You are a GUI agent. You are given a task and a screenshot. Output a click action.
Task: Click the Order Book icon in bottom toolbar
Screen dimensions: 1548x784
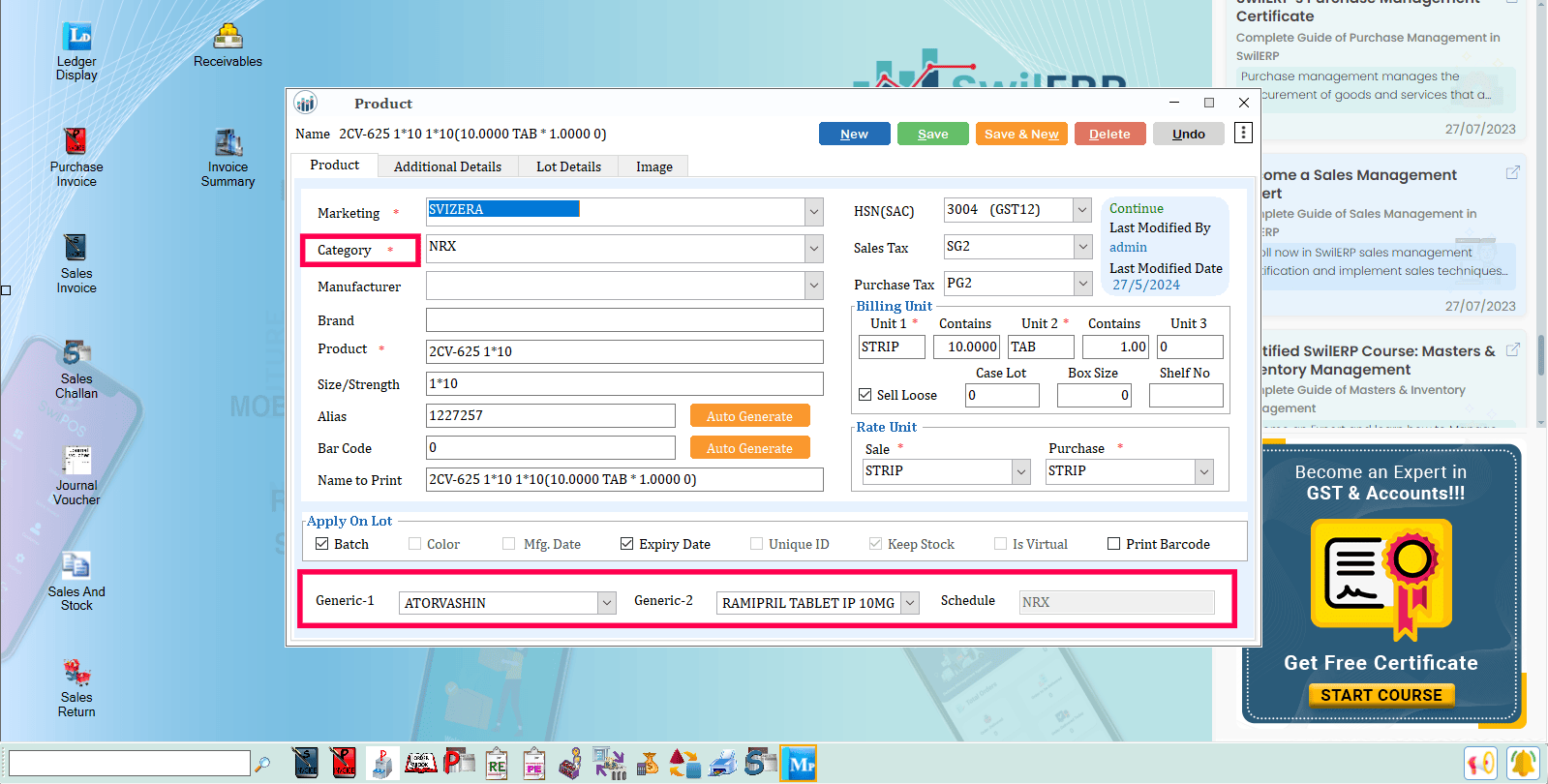pyautogui.click(x=420, y=763)
